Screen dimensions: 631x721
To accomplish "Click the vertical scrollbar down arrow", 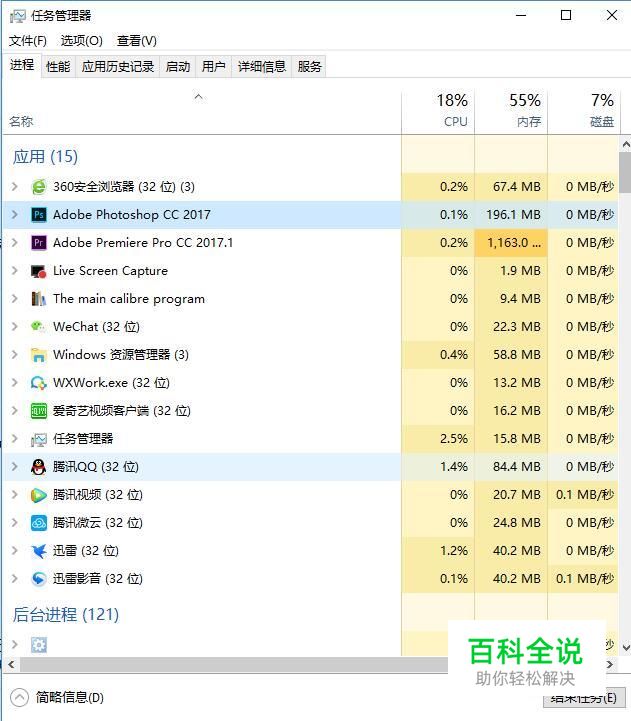I will [625, 647].
